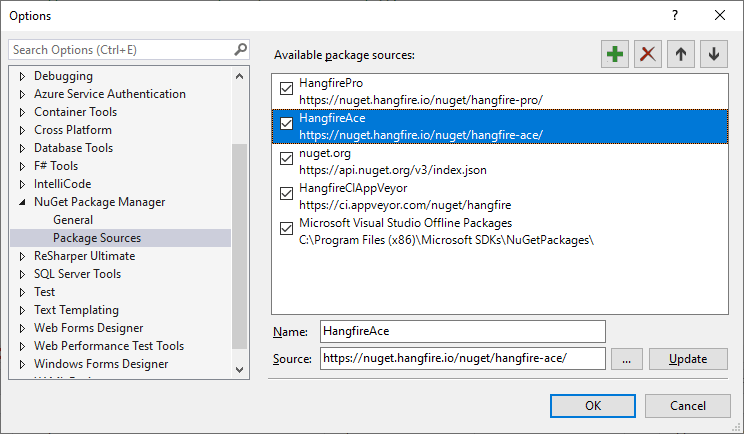Disable the HangfireCIAppVeyor source checkbox
Viewport: 744px width, 434px height.
click(287, 194)
